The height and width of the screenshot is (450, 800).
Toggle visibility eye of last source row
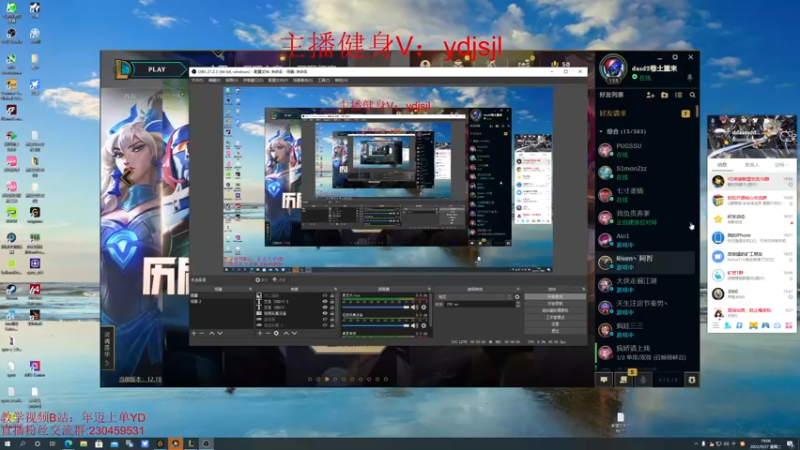325,325
